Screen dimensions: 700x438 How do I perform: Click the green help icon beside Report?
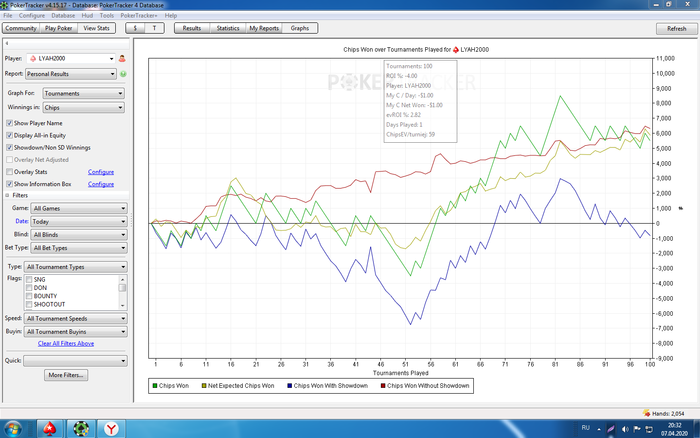coord(123,73)
